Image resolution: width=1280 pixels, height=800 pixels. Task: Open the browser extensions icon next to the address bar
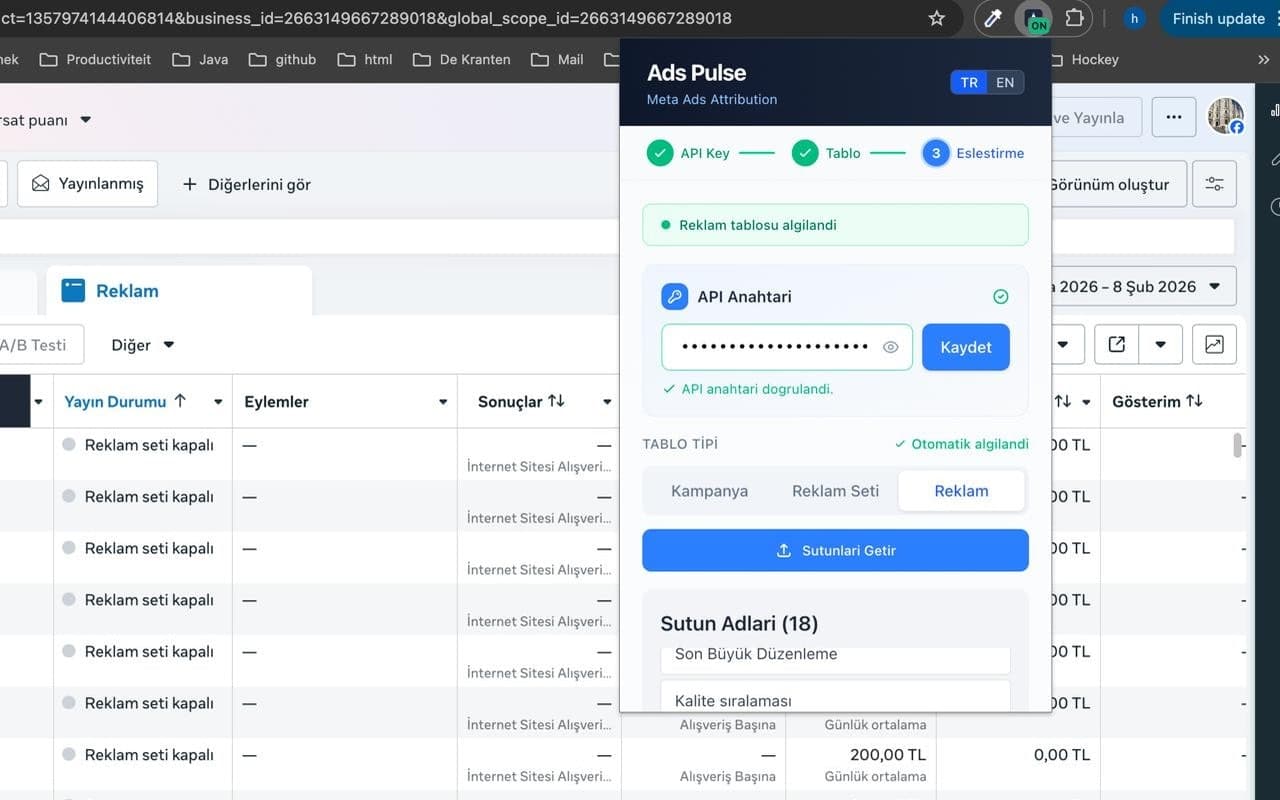click(1076, 18)
